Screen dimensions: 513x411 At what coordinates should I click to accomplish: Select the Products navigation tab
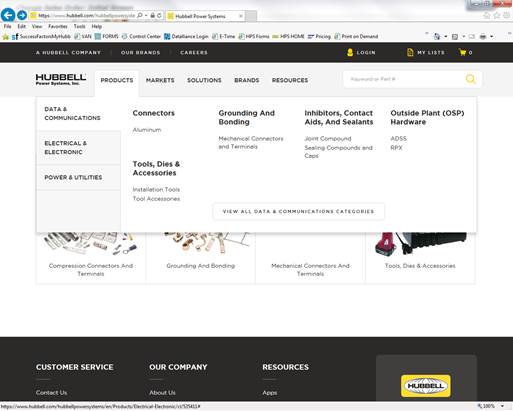click(x=117, y=80)
